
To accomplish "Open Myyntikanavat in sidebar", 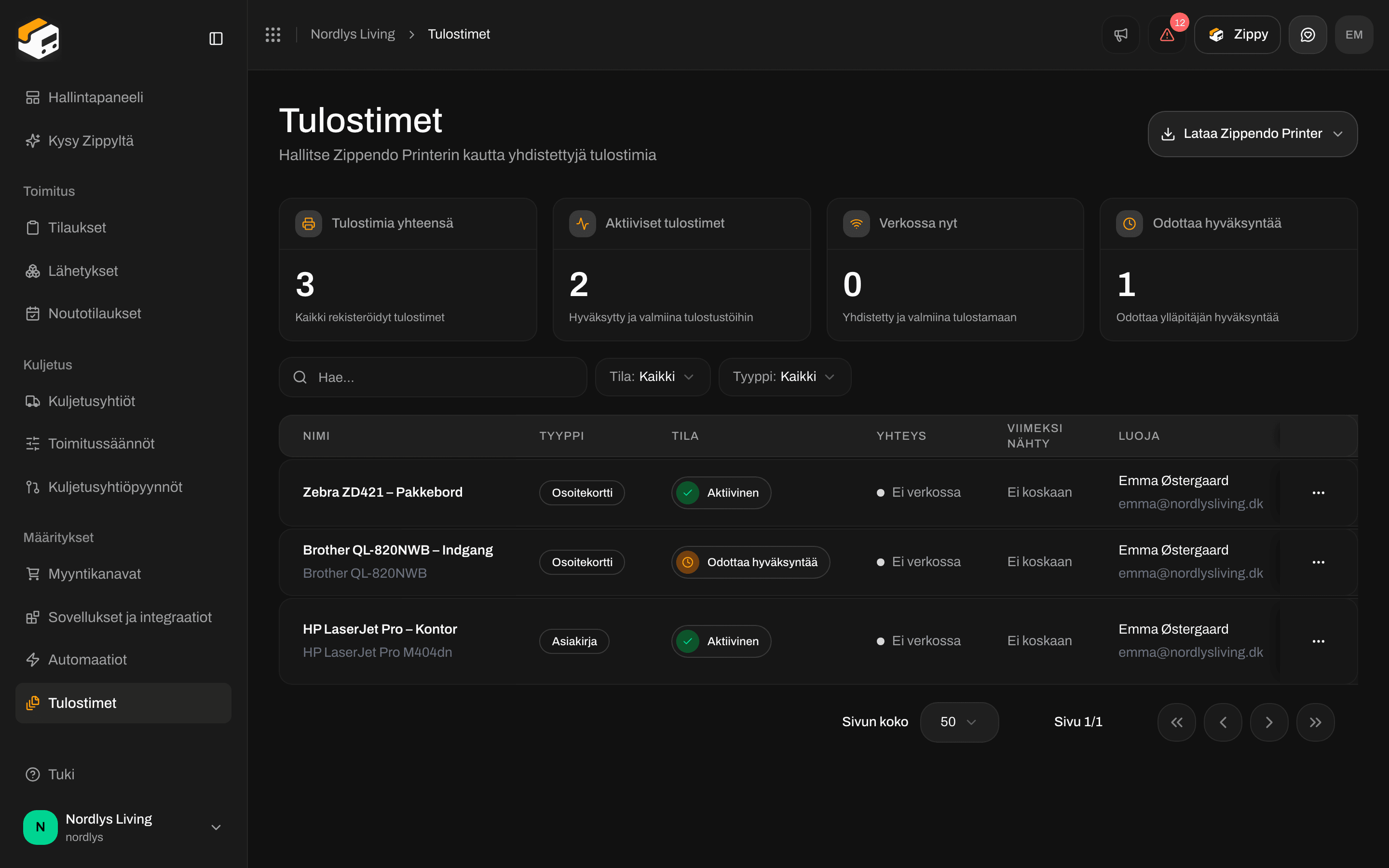I will [123, 573].
